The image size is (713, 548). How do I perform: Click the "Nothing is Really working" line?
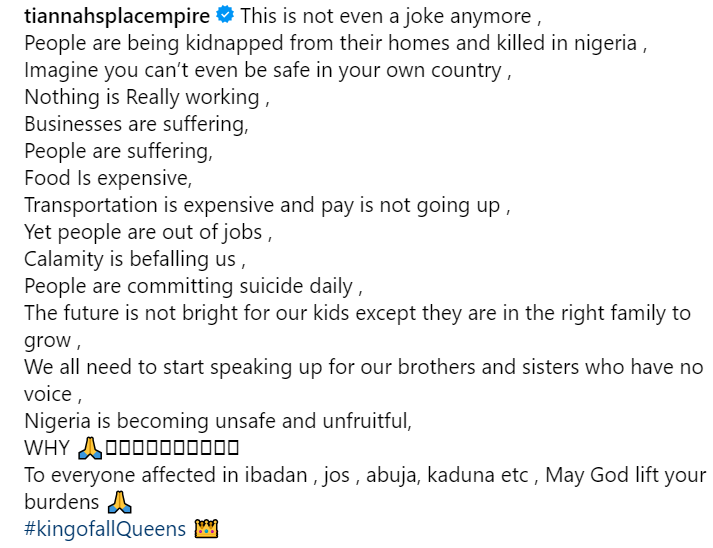[x=147, y=98]
